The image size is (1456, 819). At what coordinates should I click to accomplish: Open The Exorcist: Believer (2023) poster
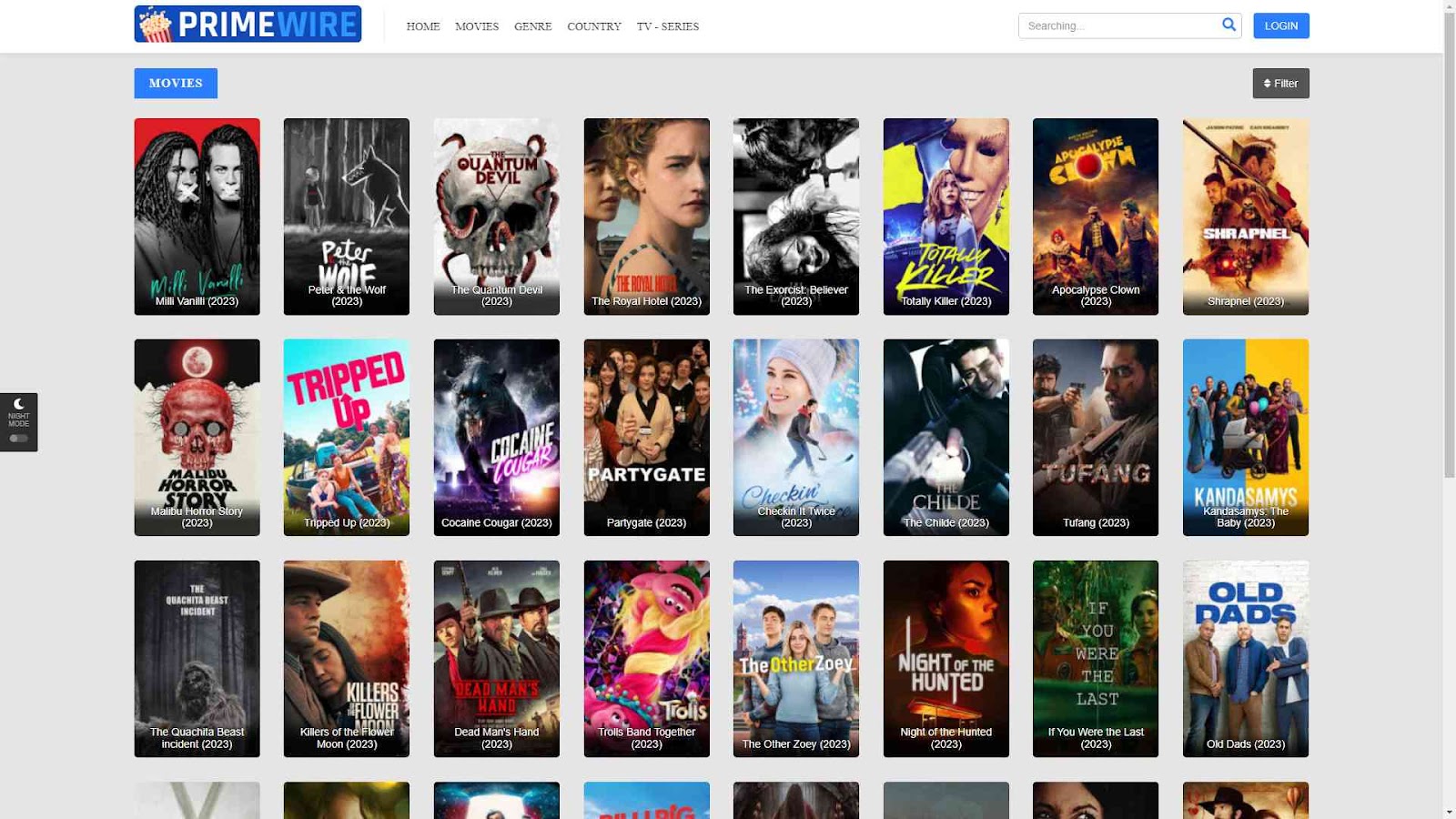[x=796, y=217]
